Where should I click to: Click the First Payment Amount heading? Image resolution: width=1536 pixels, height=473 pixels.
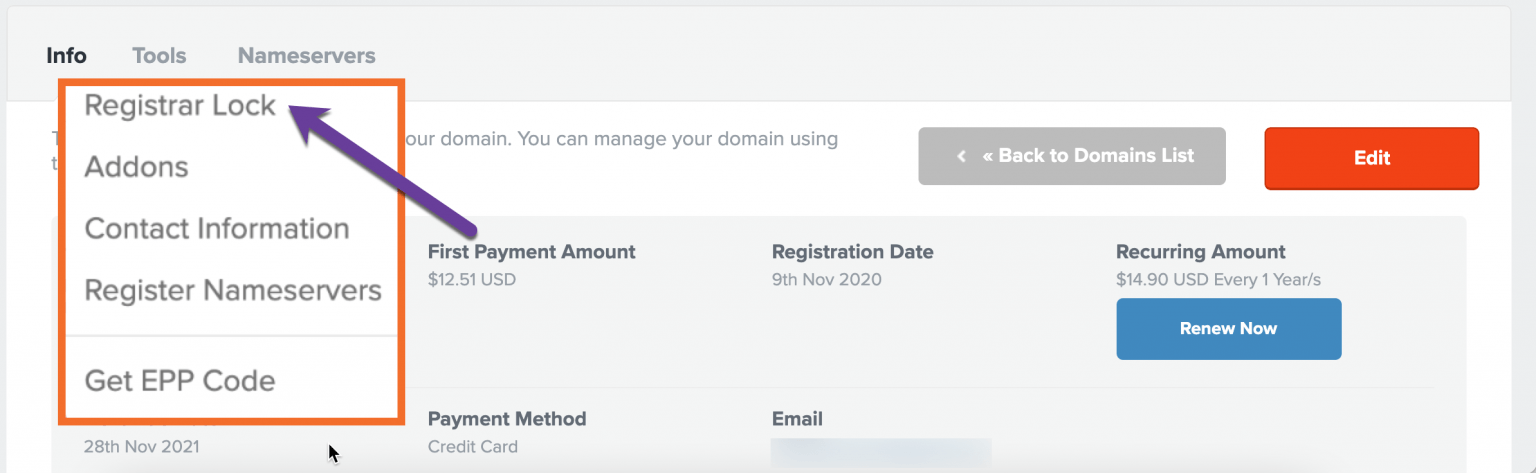(x=531, y=252)
